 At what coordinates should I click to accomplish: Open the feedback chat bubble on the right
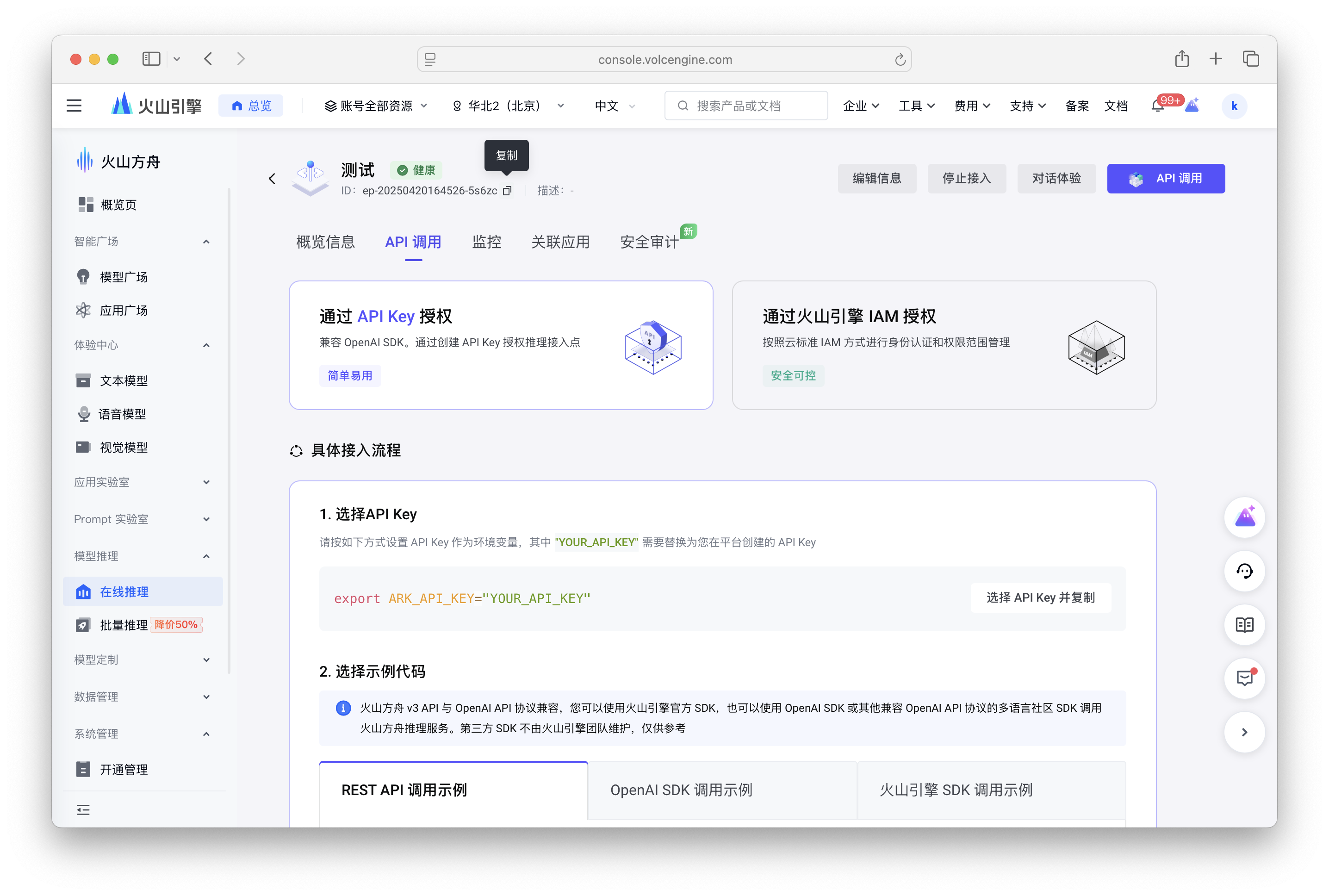(1245, 678)
